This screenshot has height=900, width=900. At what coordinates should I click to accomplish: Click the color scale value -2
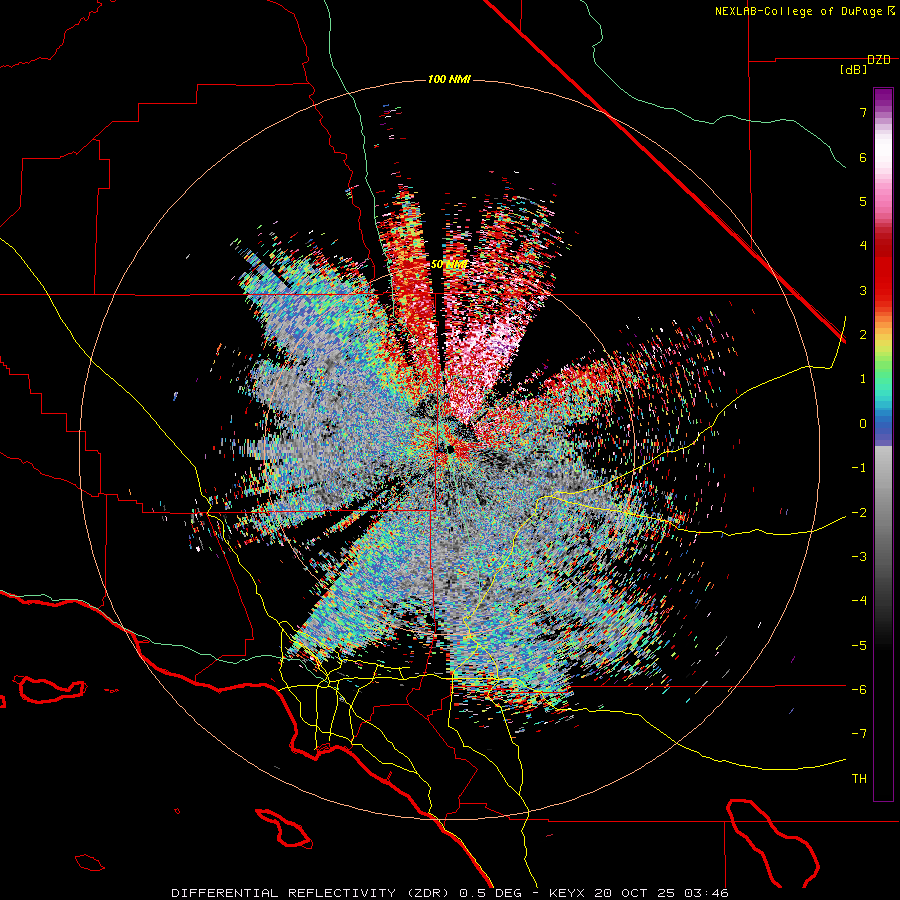[x=859, y=512]
